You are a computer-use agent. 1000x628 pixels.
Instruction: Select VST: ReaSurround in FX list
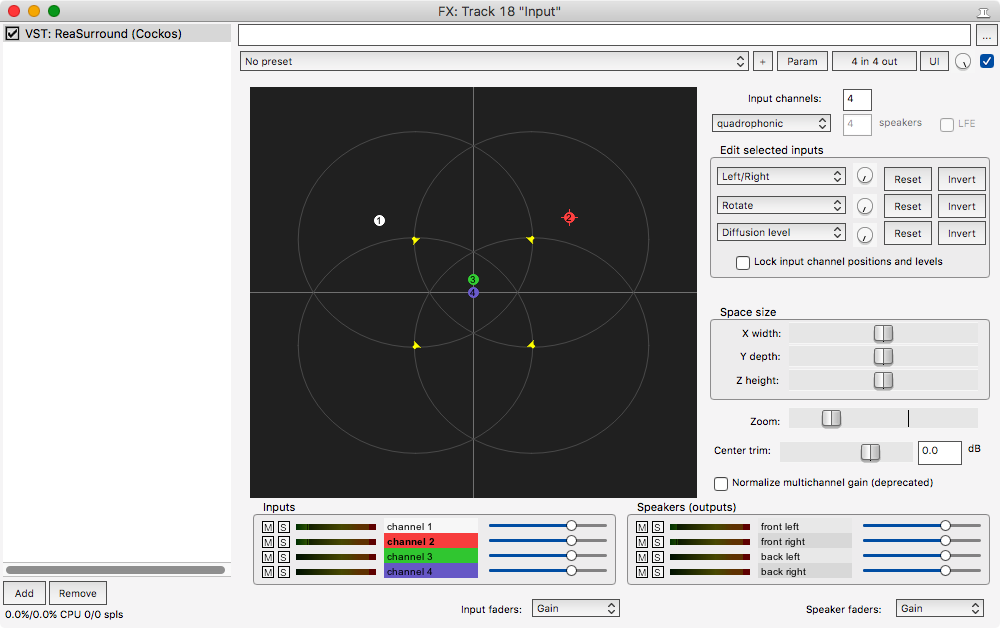(103, 34)
